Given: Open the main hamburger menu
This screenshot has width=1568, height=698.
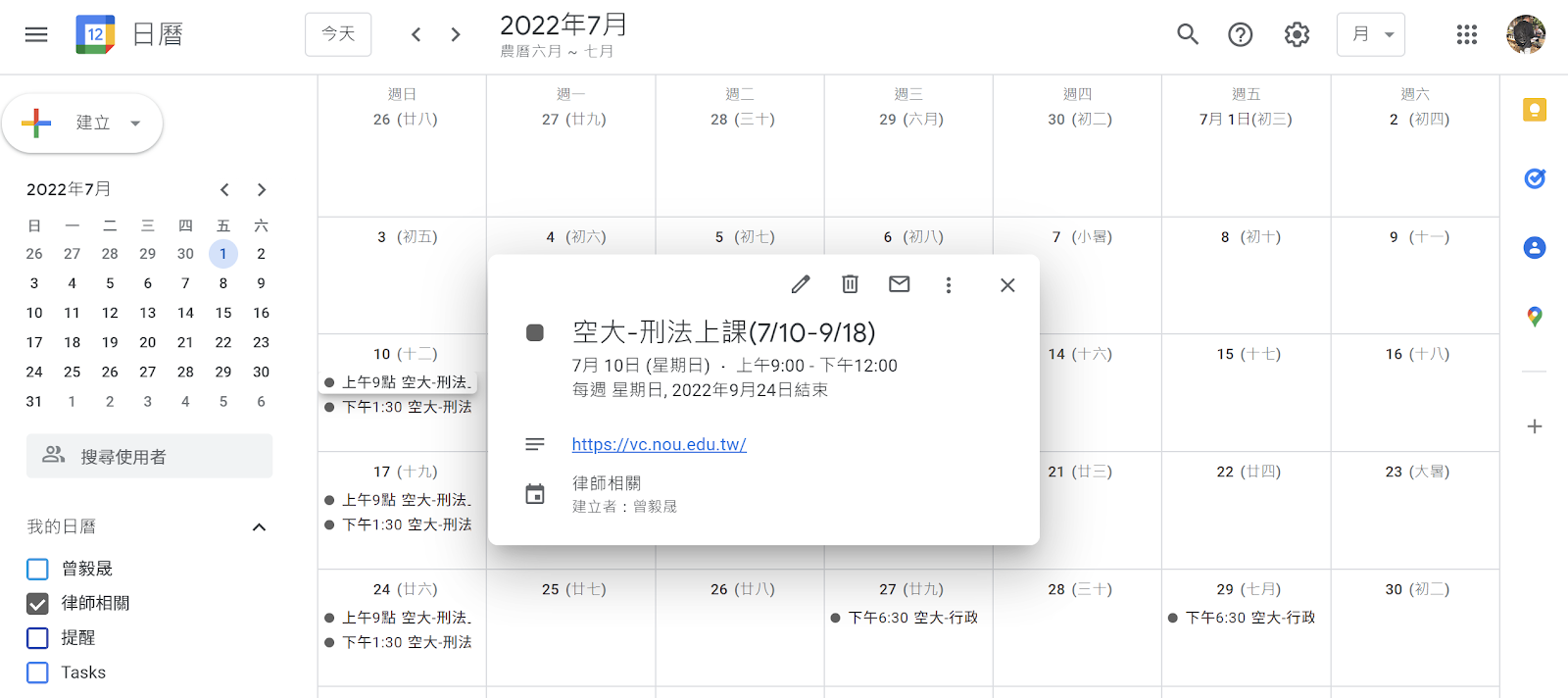Looking at the screenshot, I should click(36, 34).
